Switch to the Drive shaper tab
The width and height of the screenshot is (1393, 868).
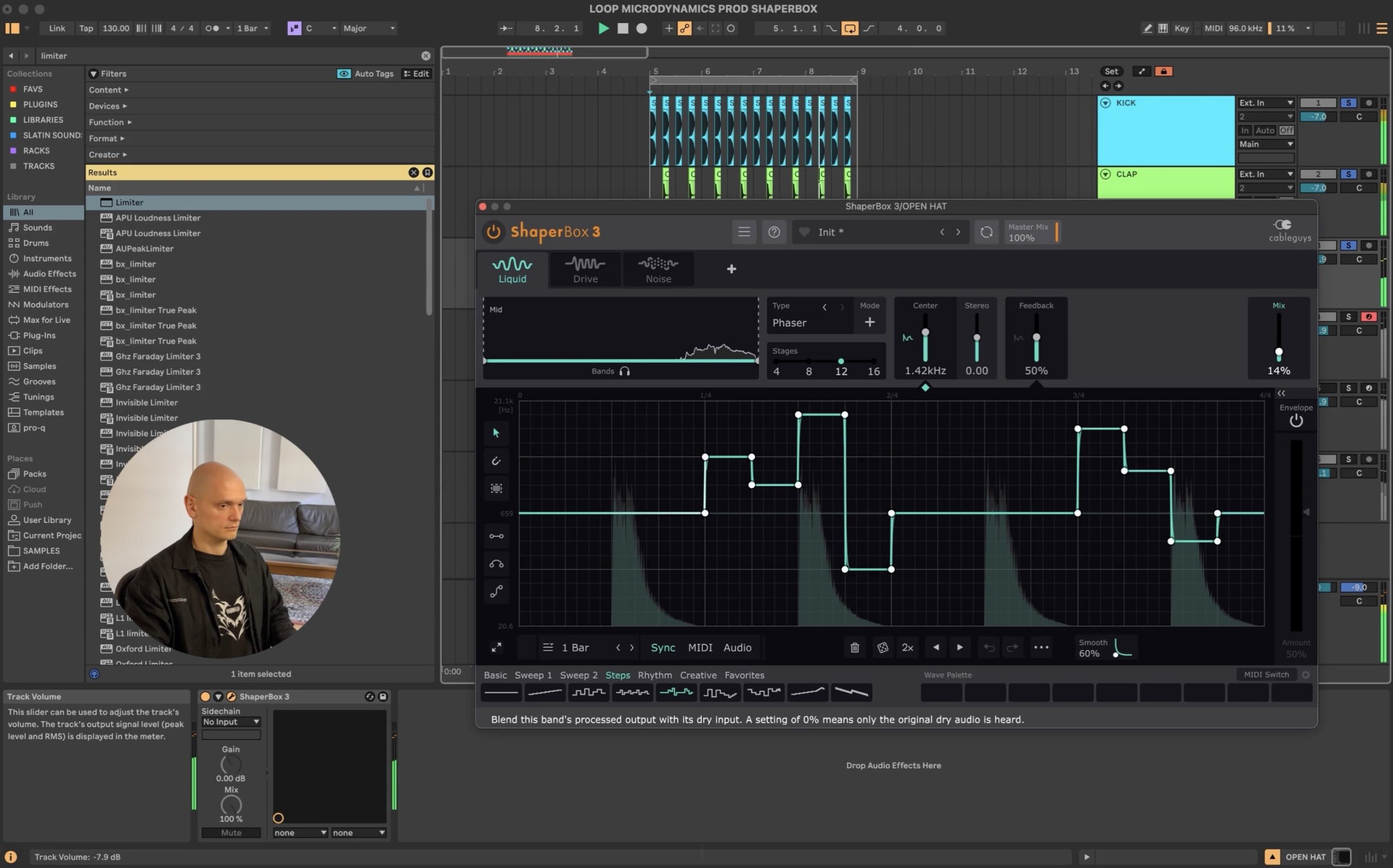[585, 270]
